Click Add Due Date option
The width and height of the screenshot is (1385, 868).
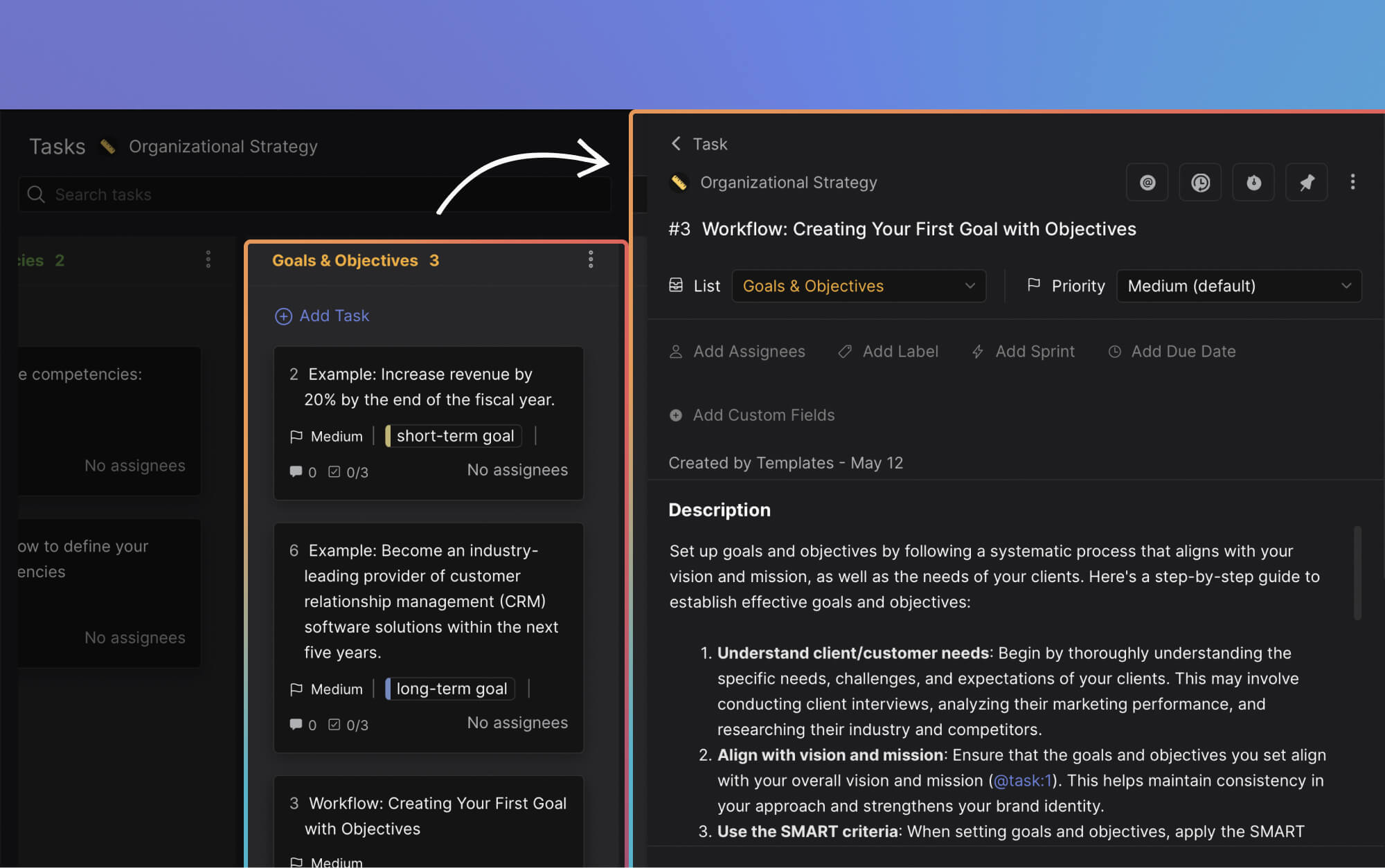click(1171, 351)
